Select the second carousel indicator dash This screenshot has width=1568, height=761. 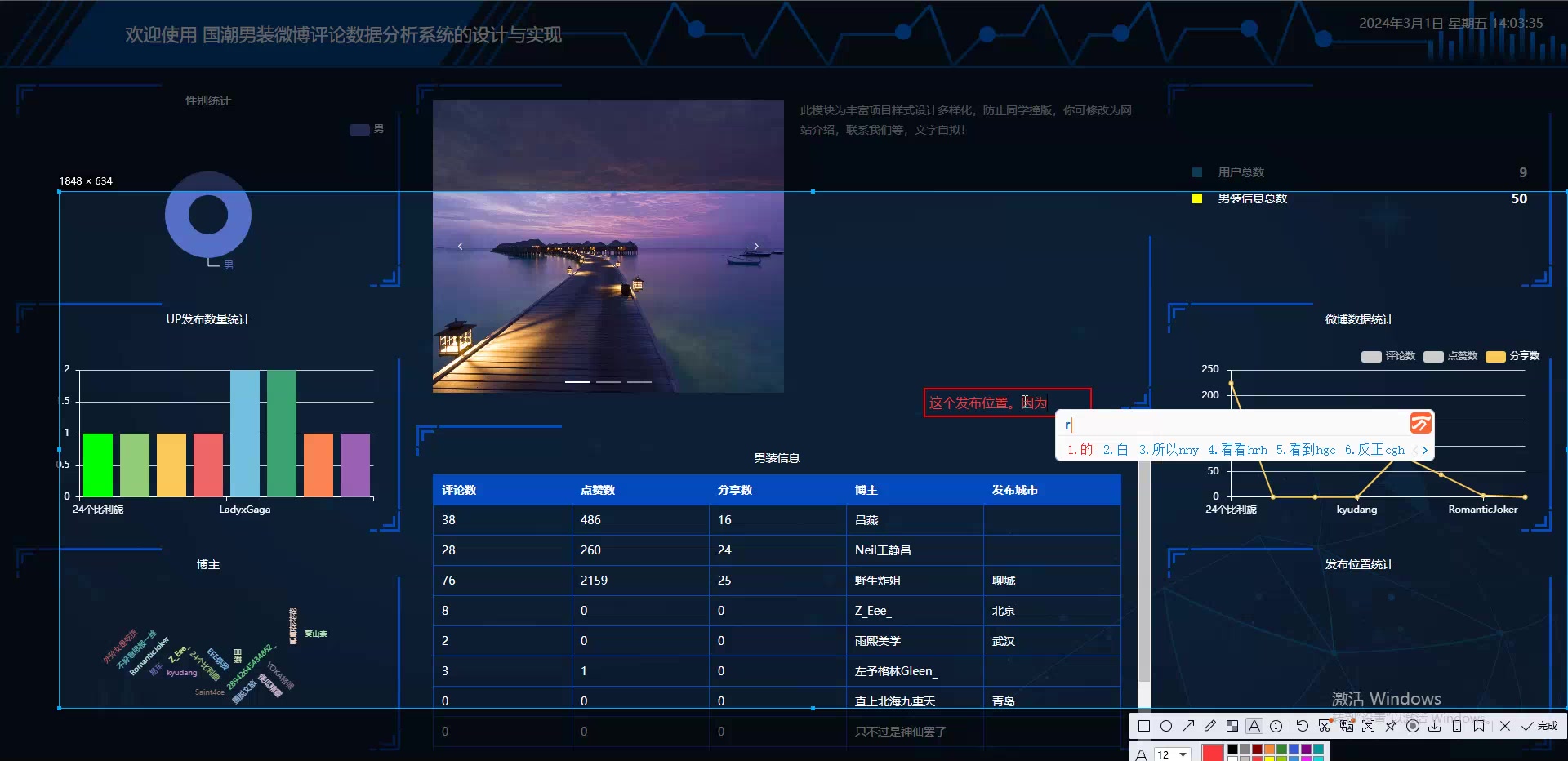tap(608, 381)
